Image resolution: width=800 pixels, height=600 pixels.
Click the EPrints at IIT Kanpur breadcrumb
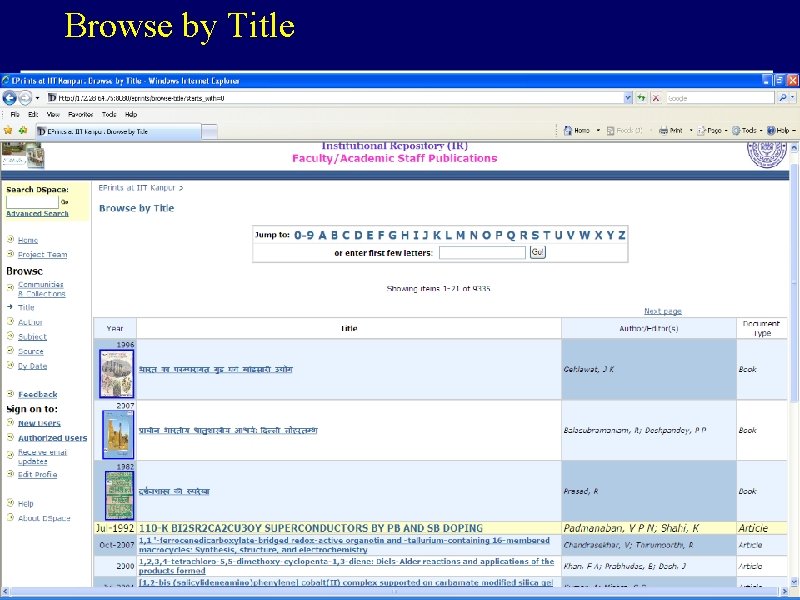tap(137, 188)
